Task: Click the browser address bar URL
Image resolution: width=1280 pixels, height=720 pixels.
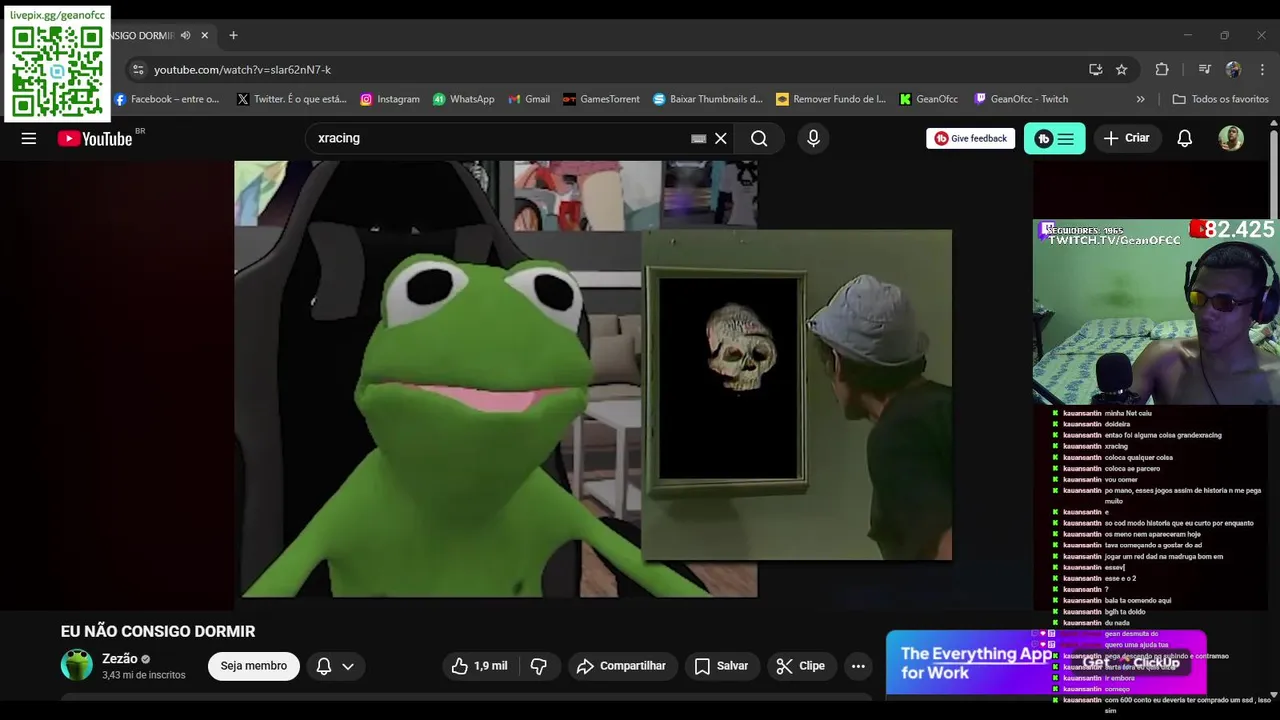Action: (x=242, y=70)
